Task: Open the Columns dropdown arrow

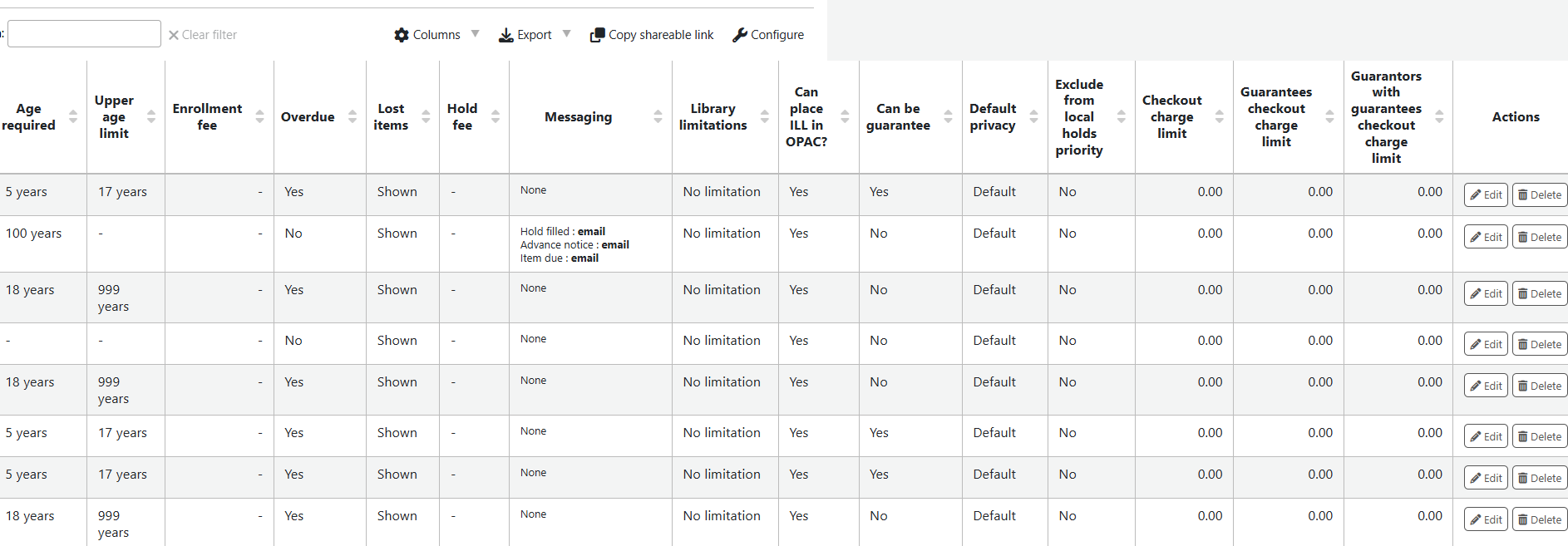Action: tap(476, 34)
